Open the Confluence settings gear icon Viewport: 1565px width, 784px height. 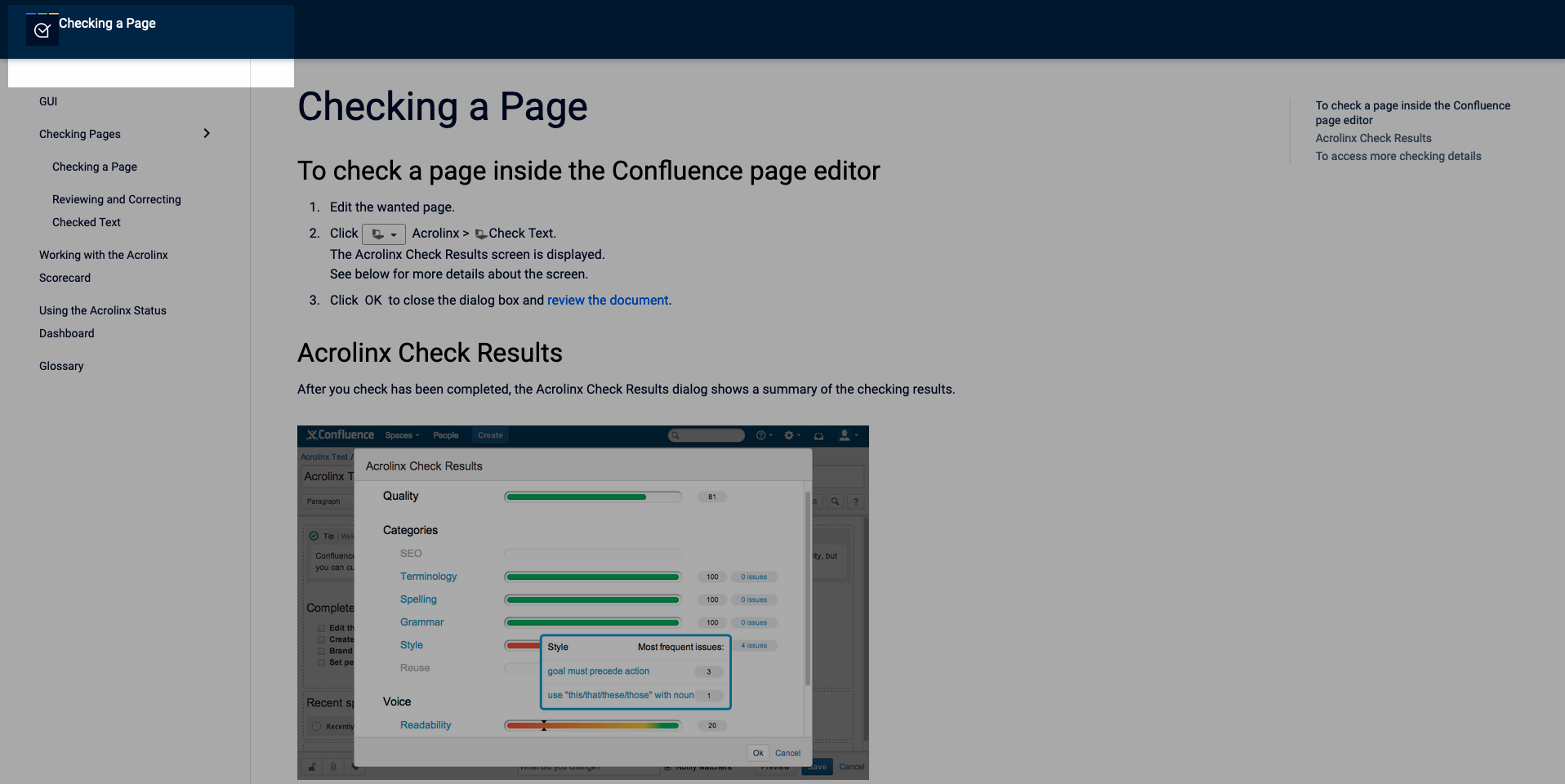[x=791, y=435]
